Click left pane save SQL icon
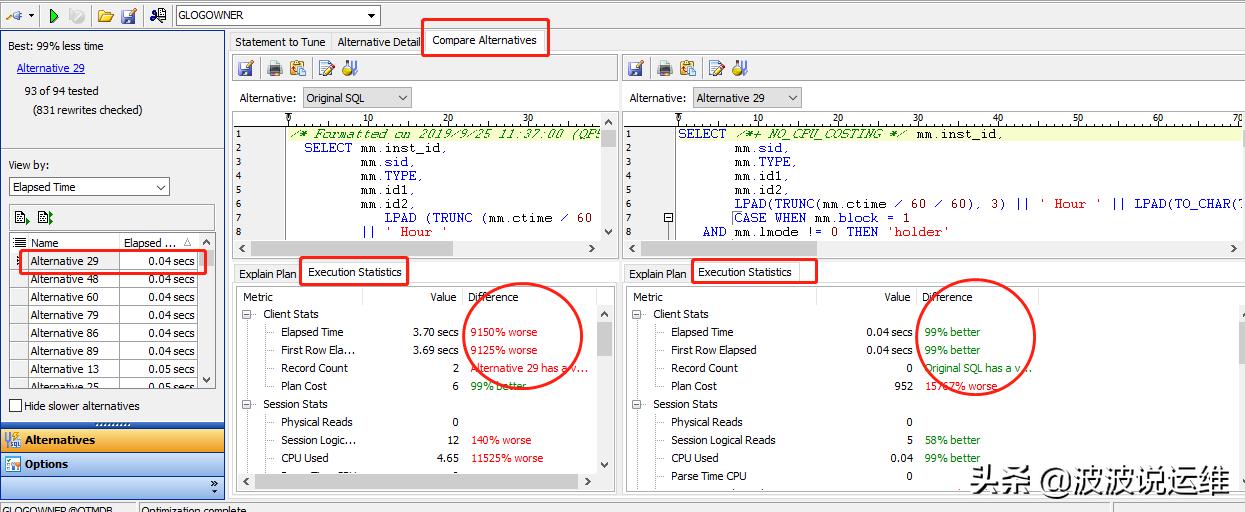The width and height of the screenshot is (1245, 512). (246, 68)
